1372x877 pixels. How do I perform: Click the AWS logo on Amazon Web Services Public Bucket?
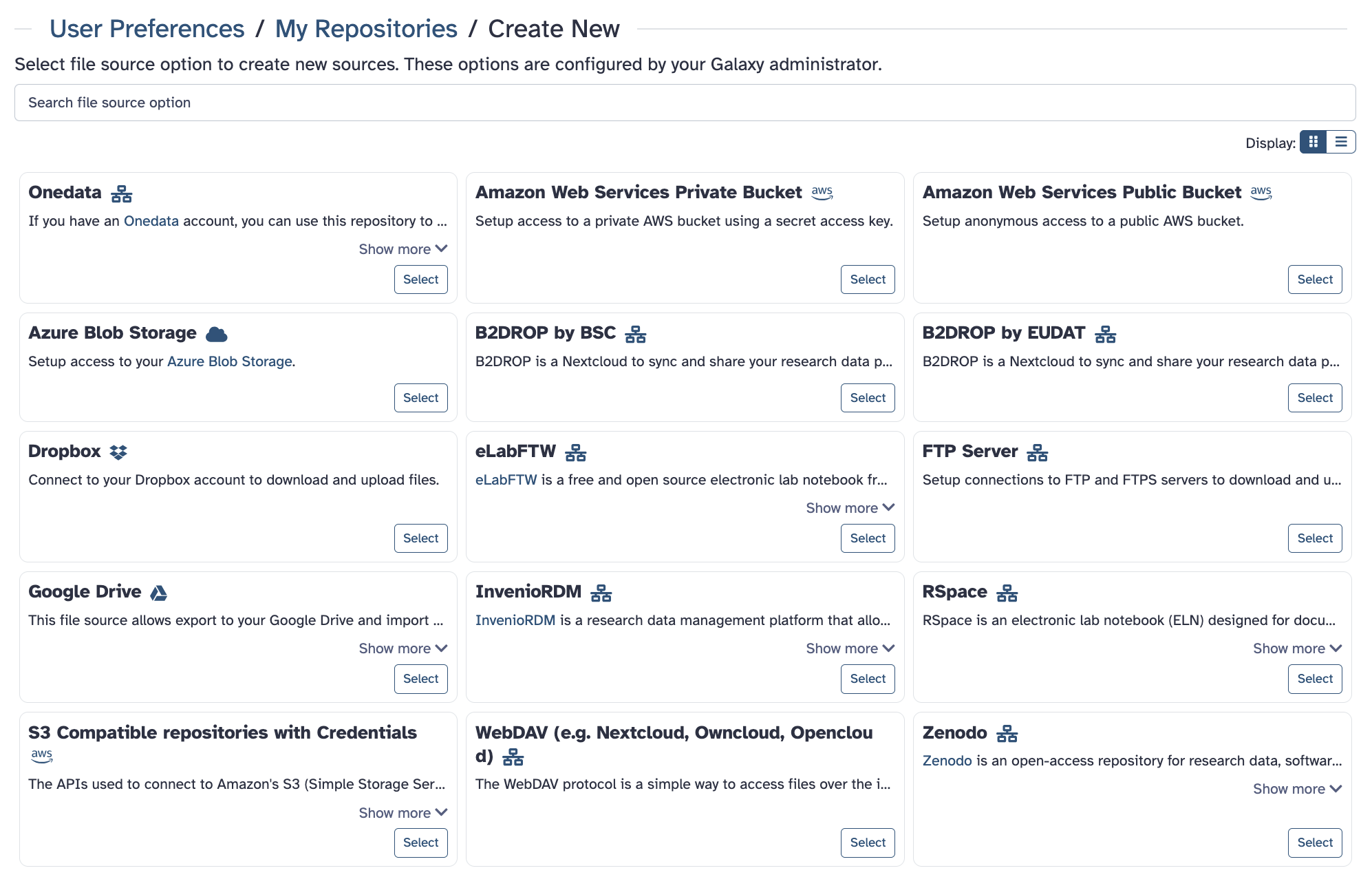coord(1262,193)
